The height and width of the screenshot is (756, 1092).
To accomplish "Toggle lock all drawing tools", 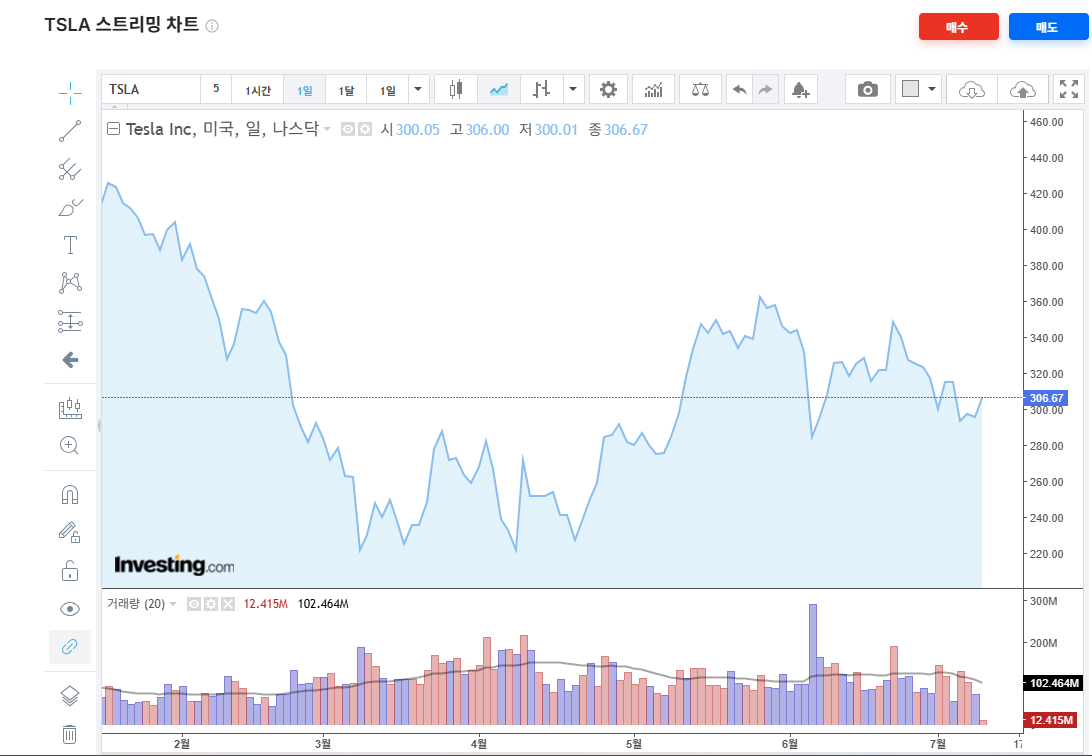I will 70,571.
